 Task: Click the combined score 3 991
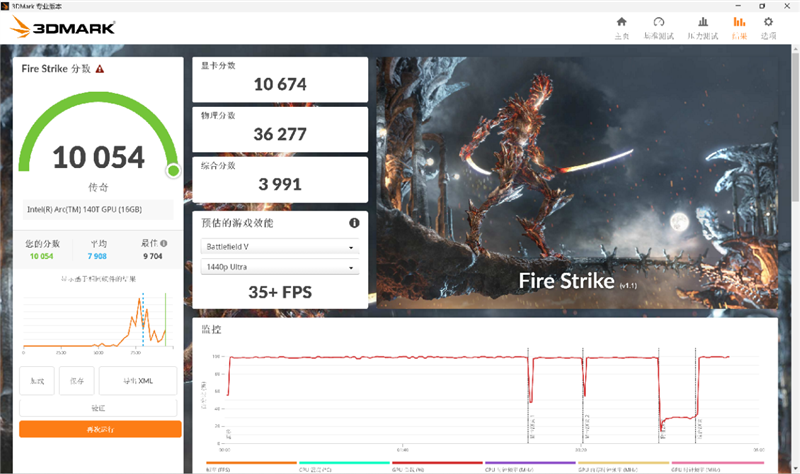tap(280, 184)
